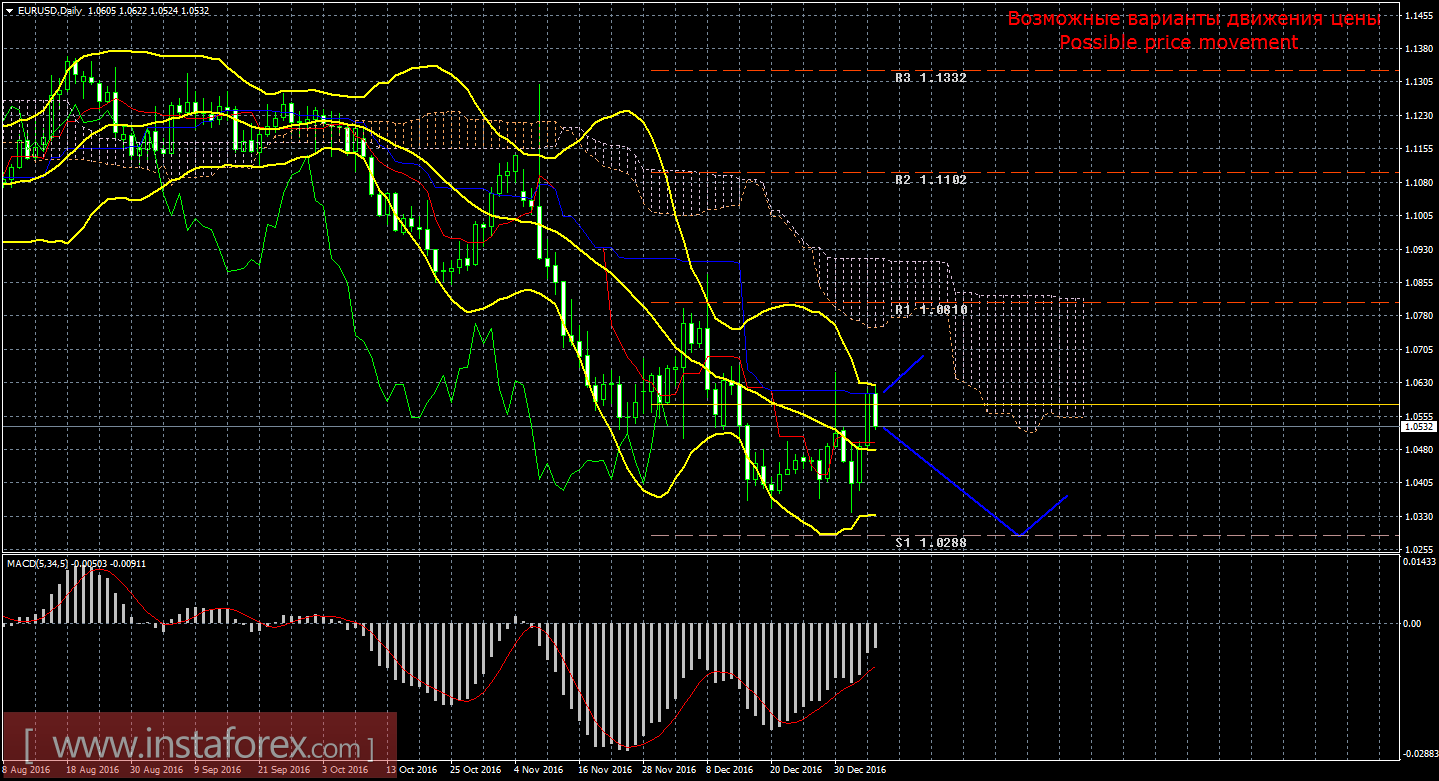This screenshot has width=1439, height=781.
Task: Select the R2 1.1102 resistance label
Action: [930, 180]
